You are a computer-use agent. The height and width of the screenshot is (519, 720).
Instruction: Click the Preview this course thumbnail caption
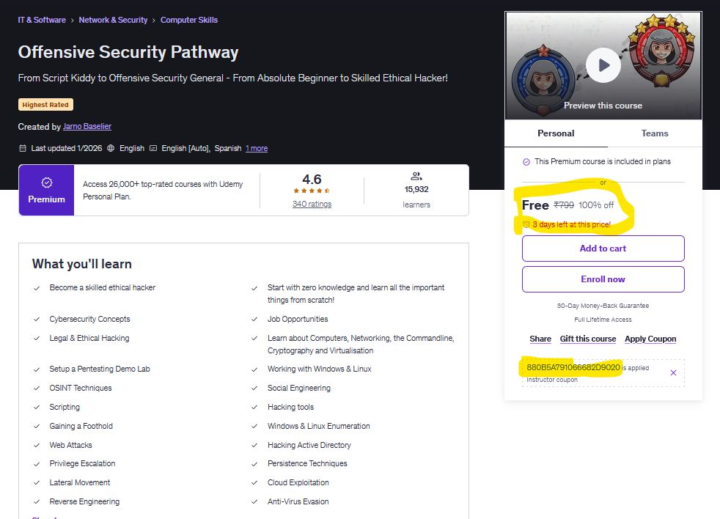[603, 106]
